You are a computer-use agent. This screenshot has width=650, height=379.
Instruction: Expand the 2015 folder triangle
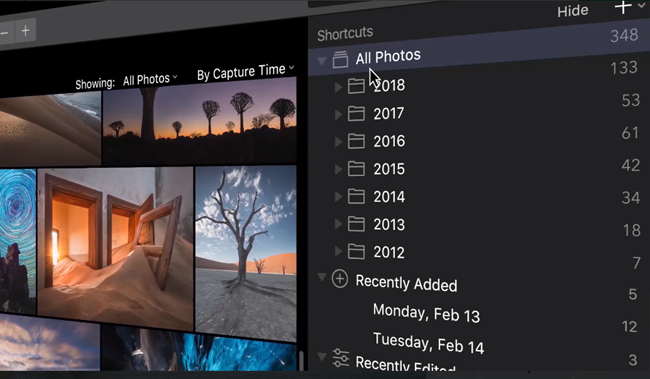pyautogui.click(x=338, y=170)
